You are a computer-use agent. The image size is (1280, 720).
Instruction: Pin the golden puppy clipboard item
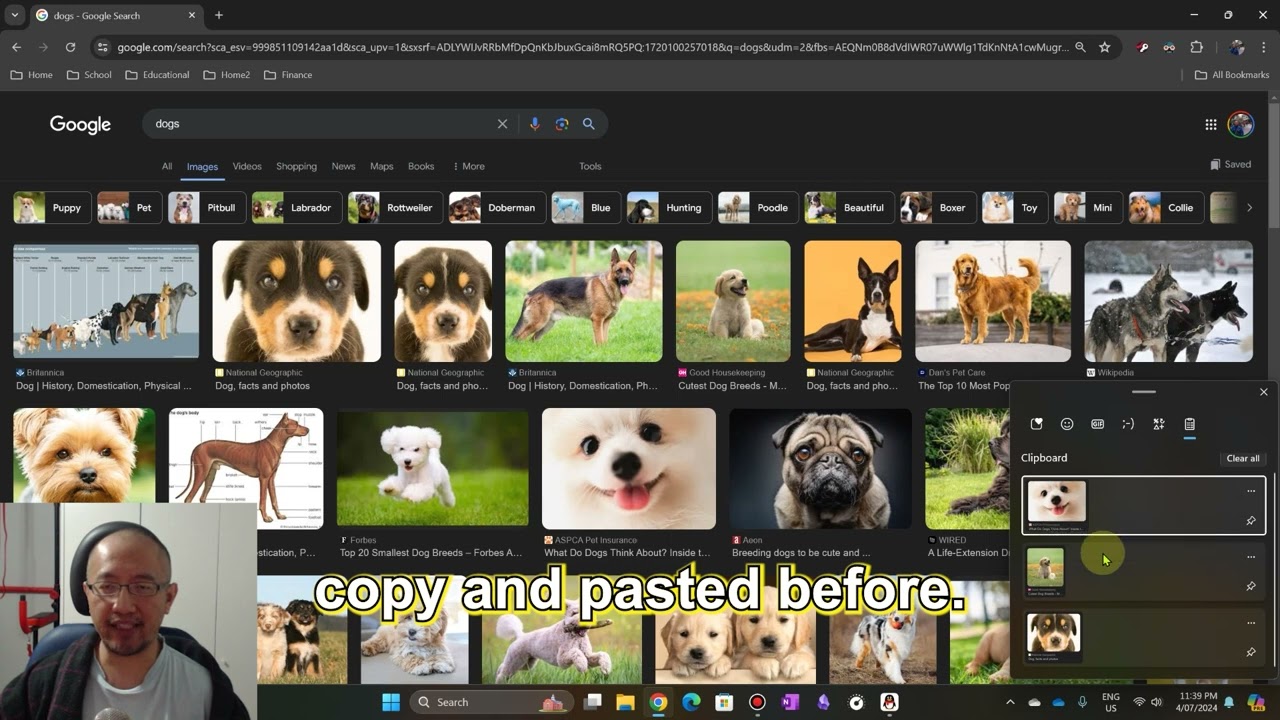1251,586
